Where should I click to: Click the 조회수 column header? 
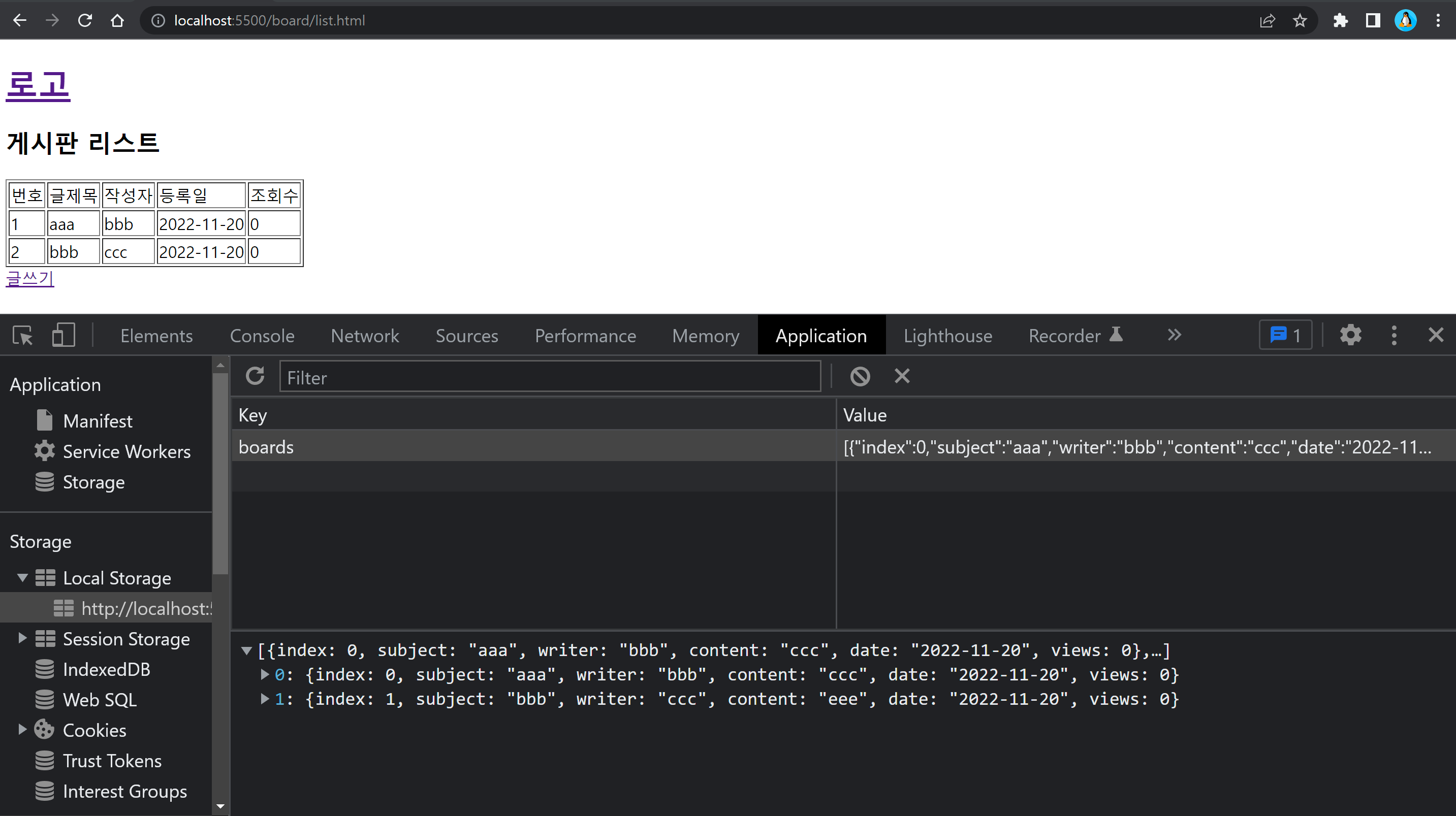click(x=274, y=195)
